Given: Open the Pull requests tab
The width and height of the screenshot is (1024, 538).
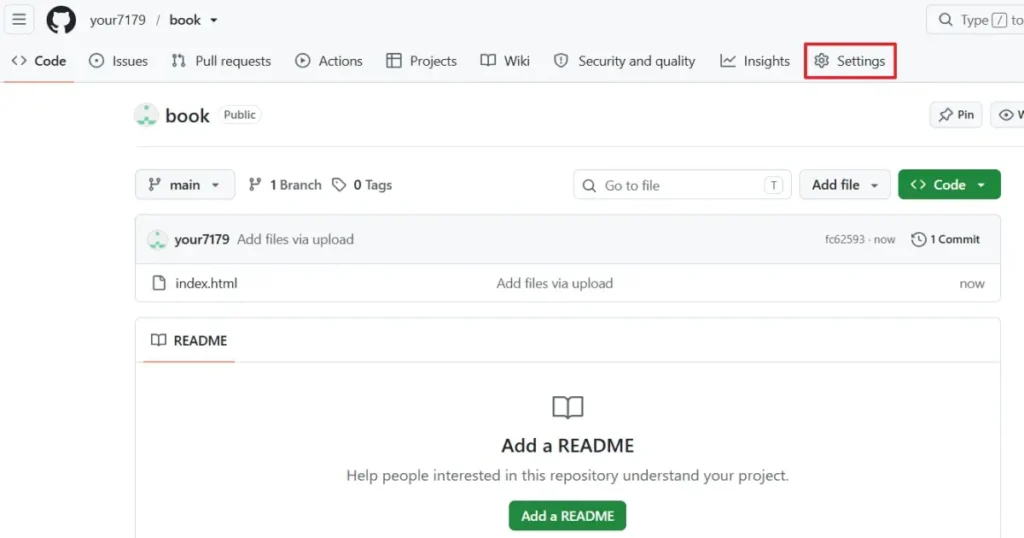Looking at the screenshot, I should (x=221, y=61).
